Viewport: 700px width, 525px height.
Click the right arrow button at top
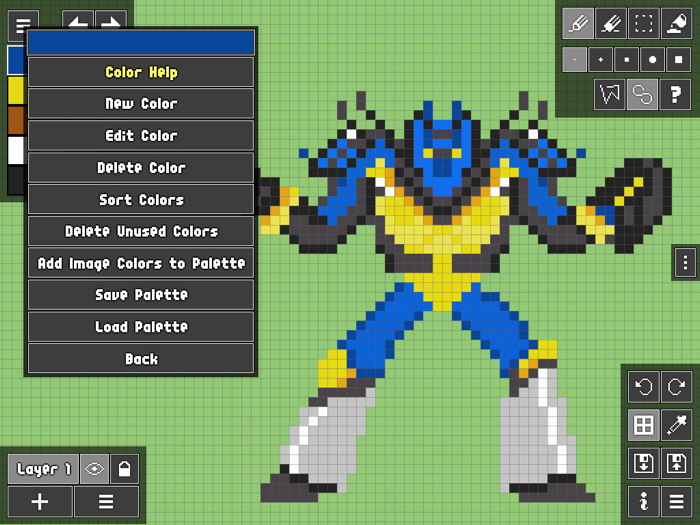click(x=111, y=20)
